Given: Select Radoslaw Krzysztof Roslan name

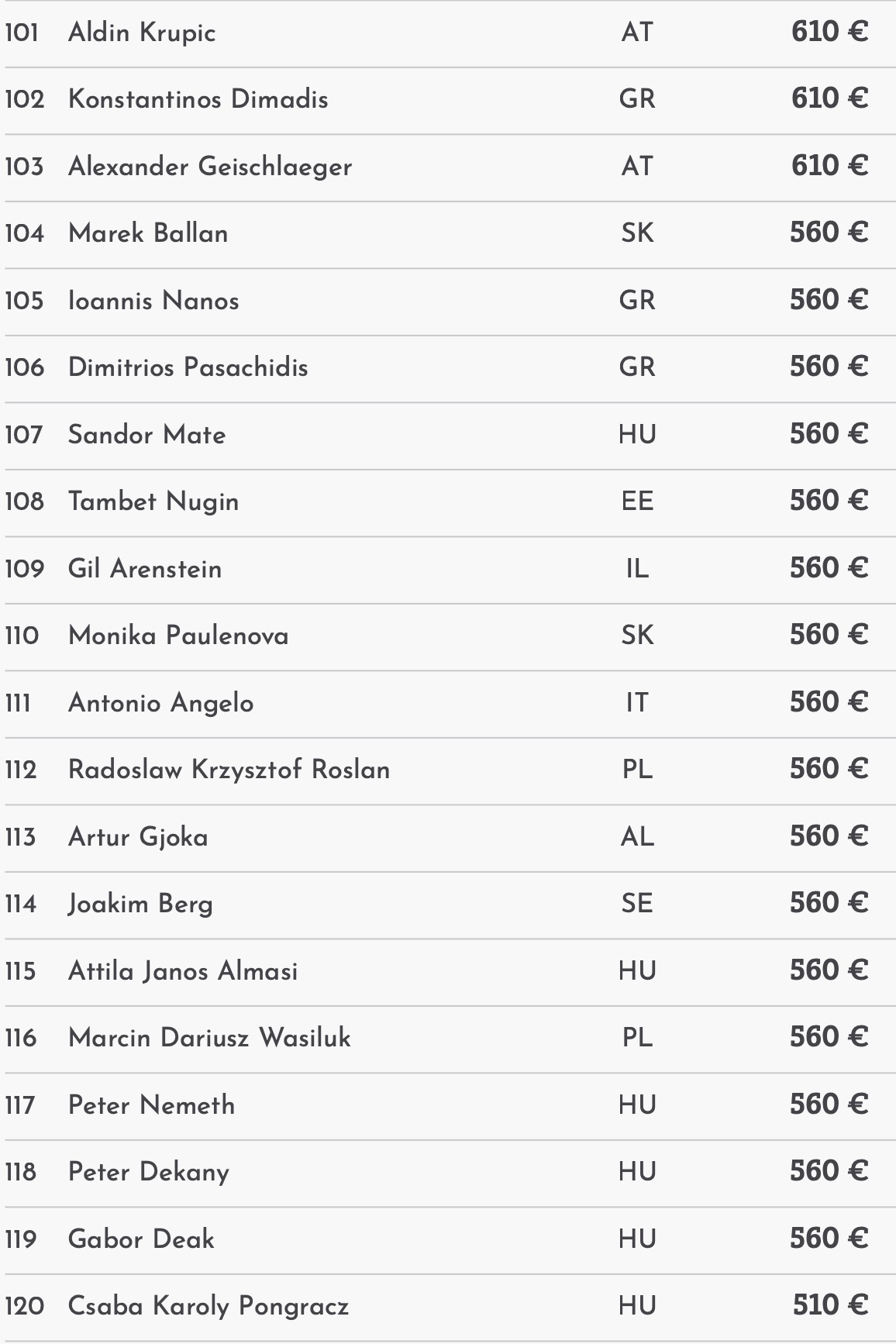Looking at the screenshot, I should point(229,770).
